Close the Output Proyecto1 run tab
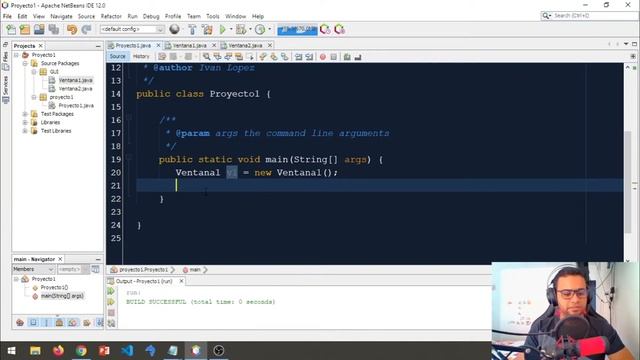640x360 pixels. 182,281
